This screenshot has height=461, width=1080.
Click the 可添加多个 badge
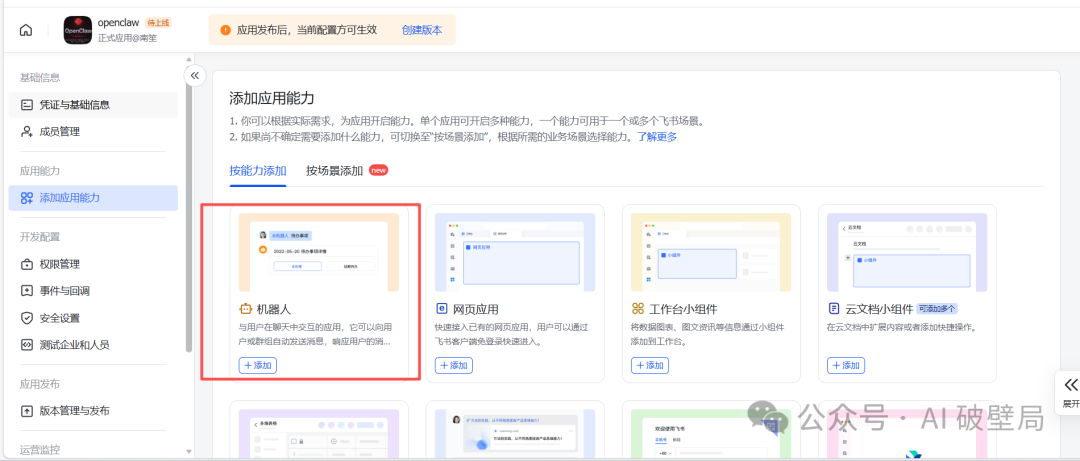[937, 309]
